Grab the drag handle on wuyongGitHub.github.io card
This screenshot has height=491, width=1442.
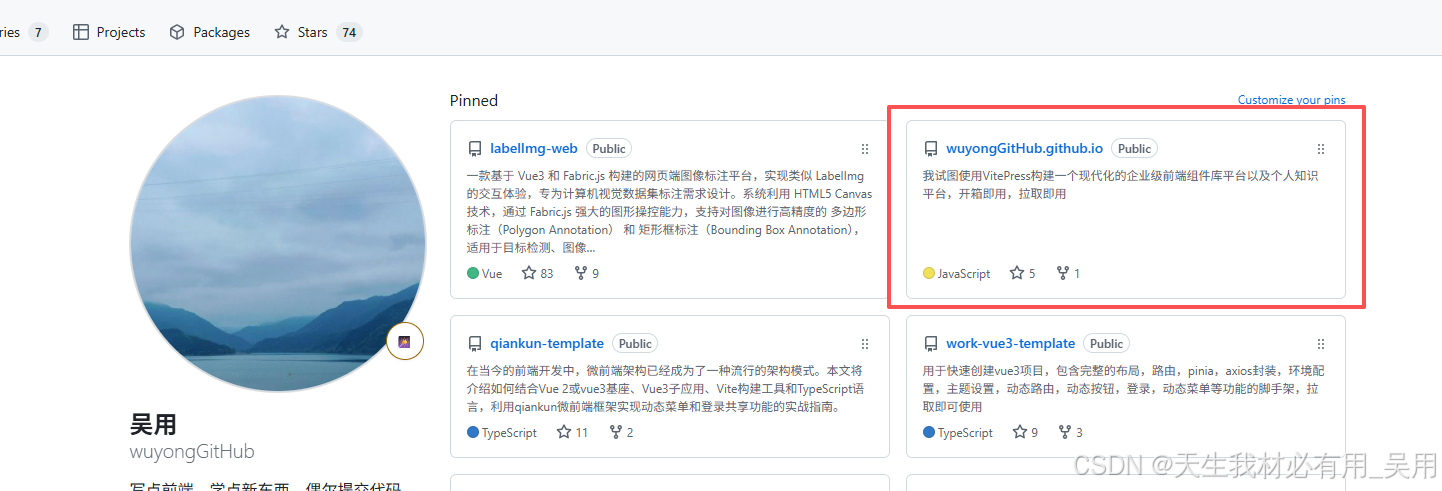1321,149
